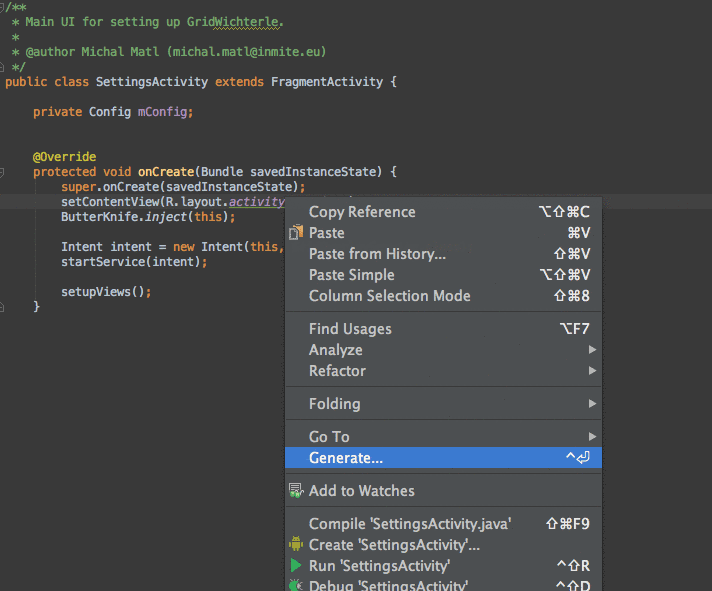The height and width of the screenshot is (591, 712).
Task: Select Generate... from the context menu
Action: pos(345,458)
